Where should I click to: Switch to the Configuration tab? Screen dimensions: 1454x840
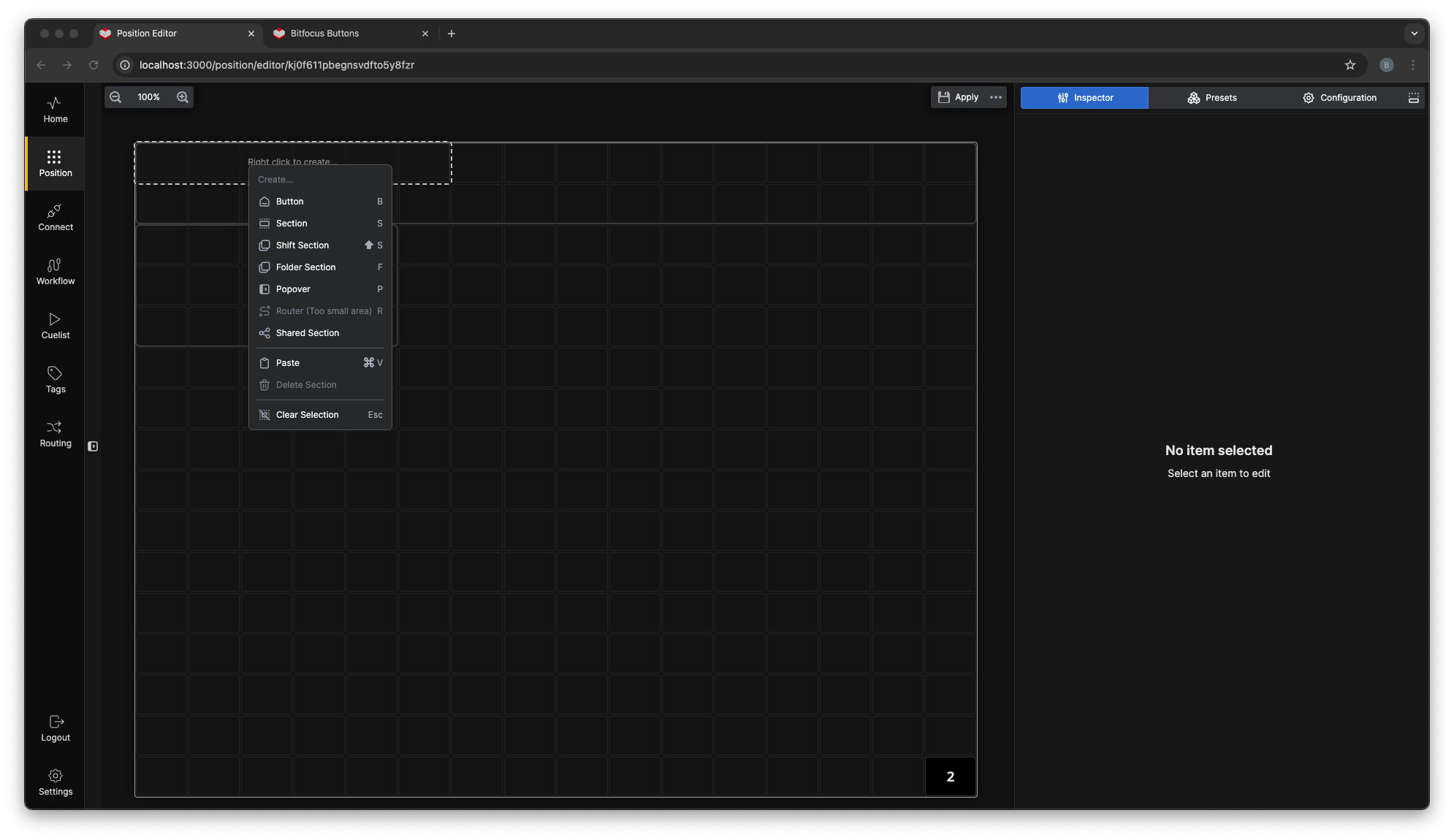click(x=1339, y=98)
